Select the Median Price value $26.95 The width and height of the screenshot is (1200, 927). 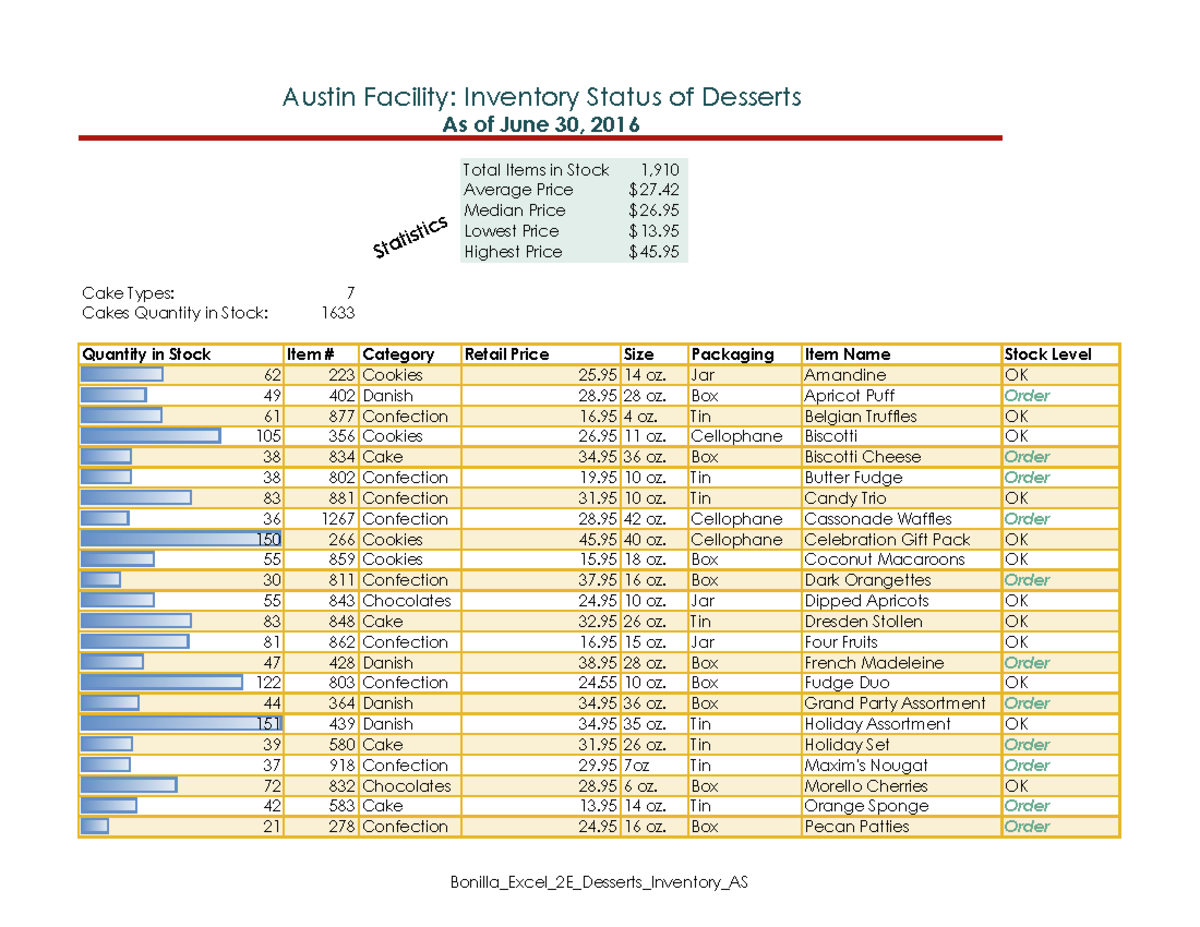[x=652, y=210]
